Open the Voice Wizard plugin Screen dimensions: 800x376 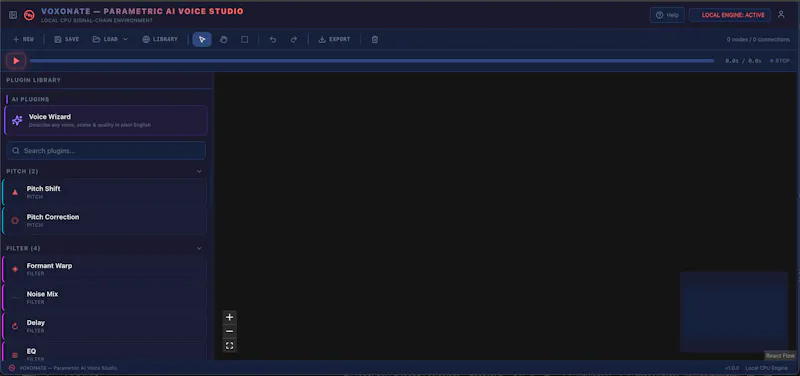106,120
